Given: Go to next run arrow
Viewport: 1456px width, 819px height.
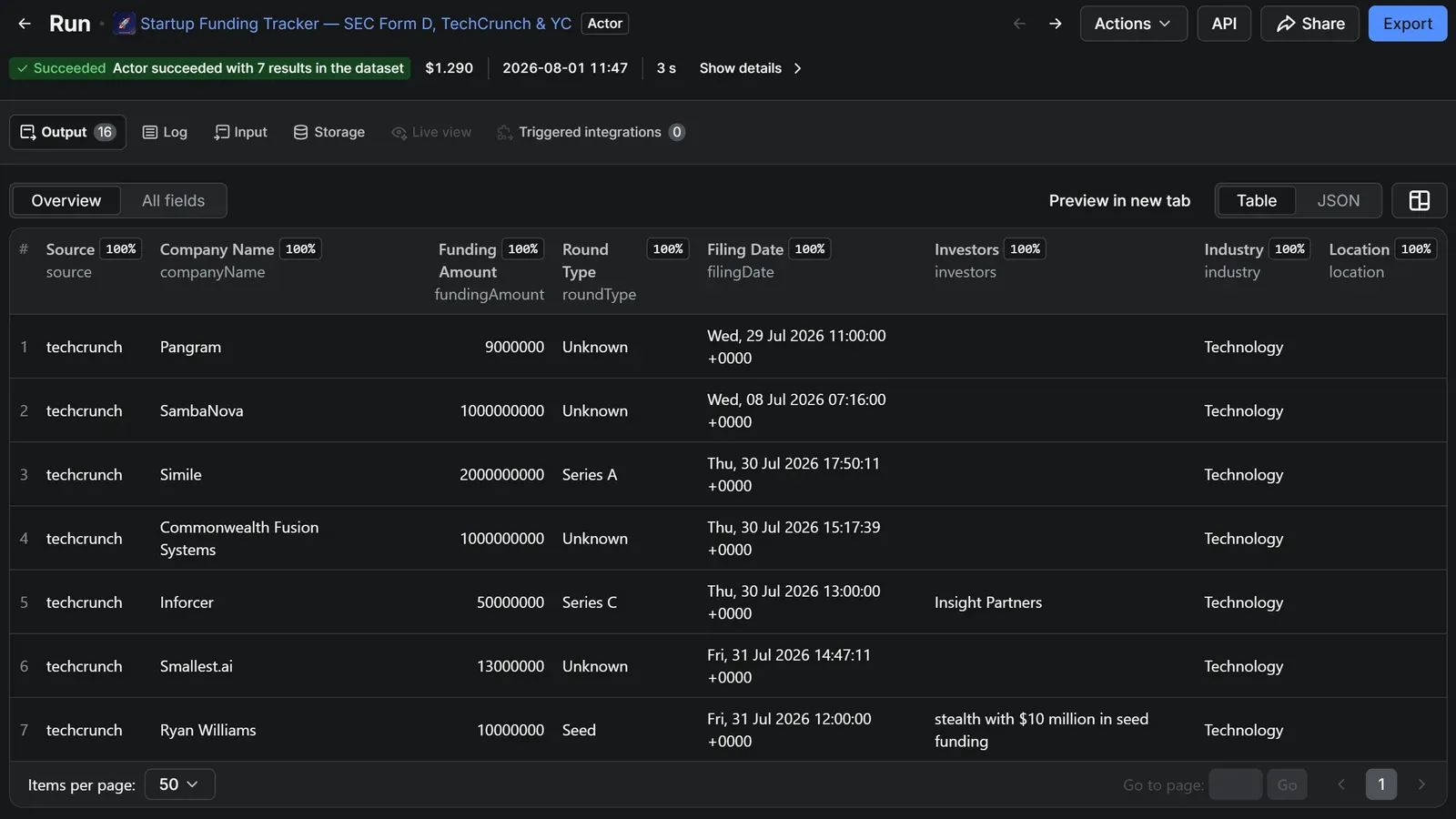Looking at the screenshot, I should click(x=1056, y=24).
